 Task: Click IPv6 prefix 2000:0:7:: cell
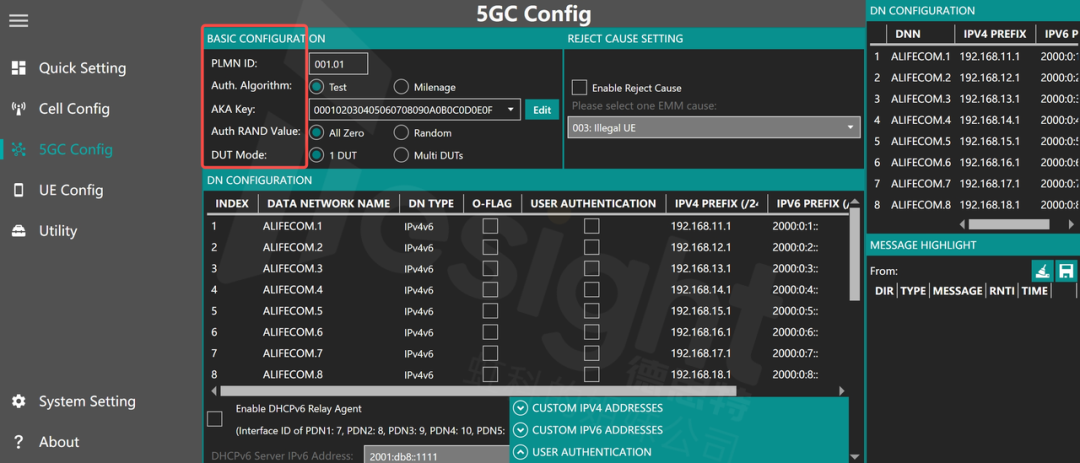[x=795, y=353]
